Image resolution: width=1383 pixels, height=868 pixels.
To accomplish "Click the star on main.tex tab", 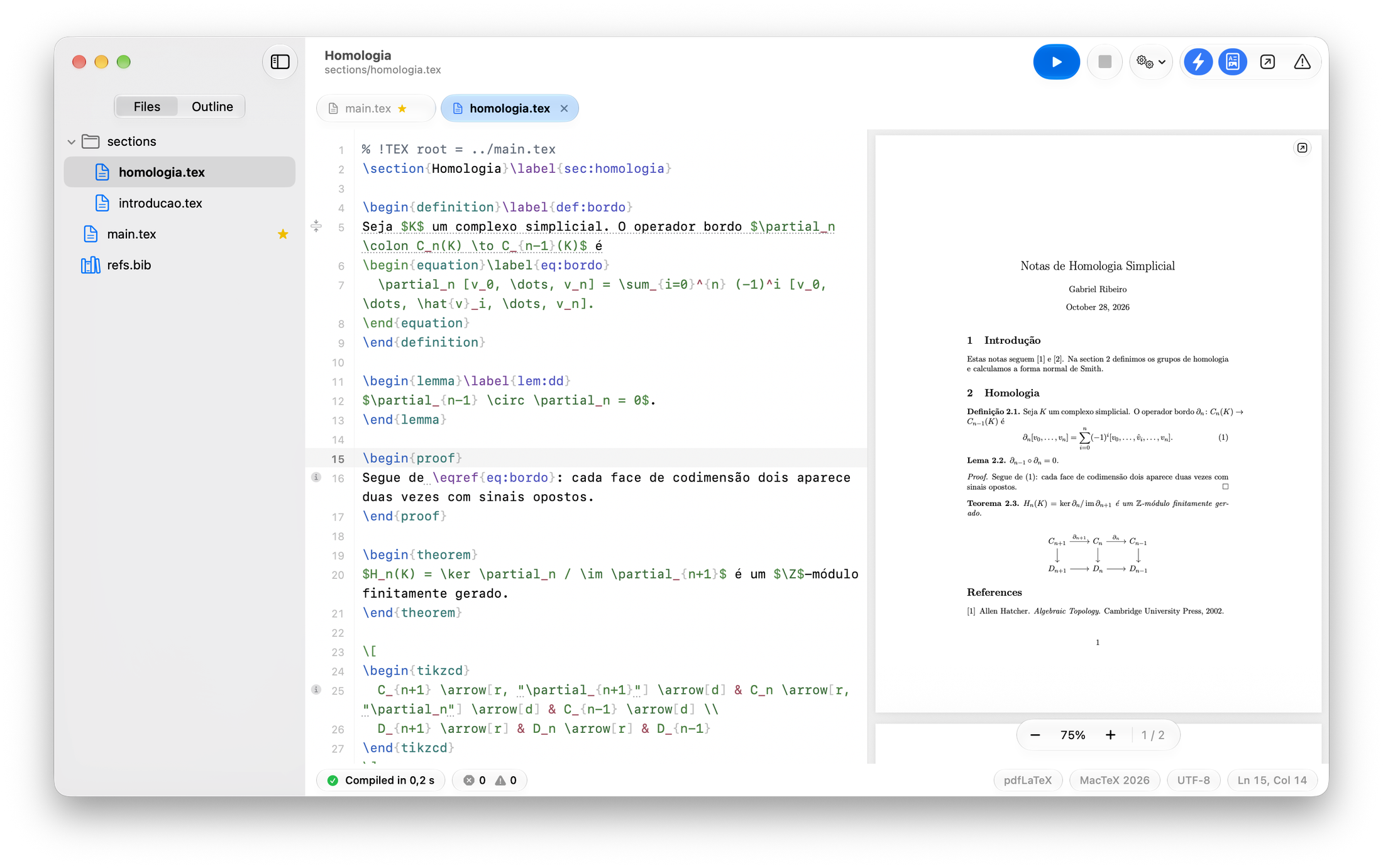I will click(402, 108).
